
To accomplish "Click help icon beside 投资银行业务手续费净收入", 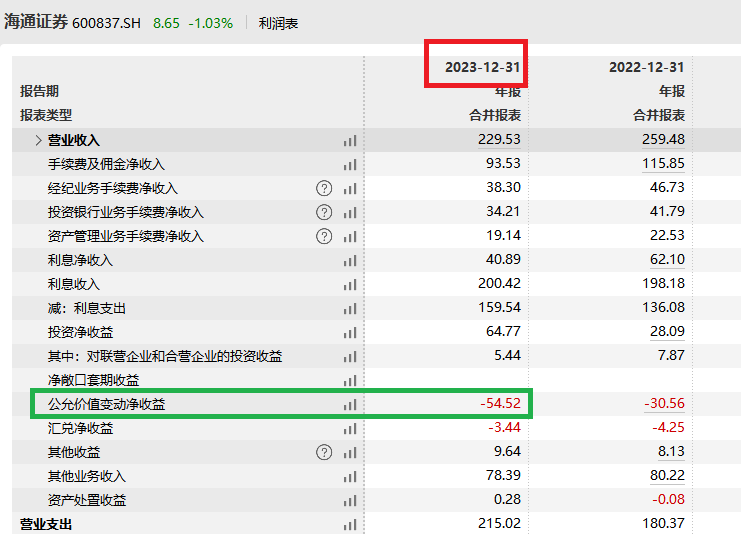I will point(324,212).
